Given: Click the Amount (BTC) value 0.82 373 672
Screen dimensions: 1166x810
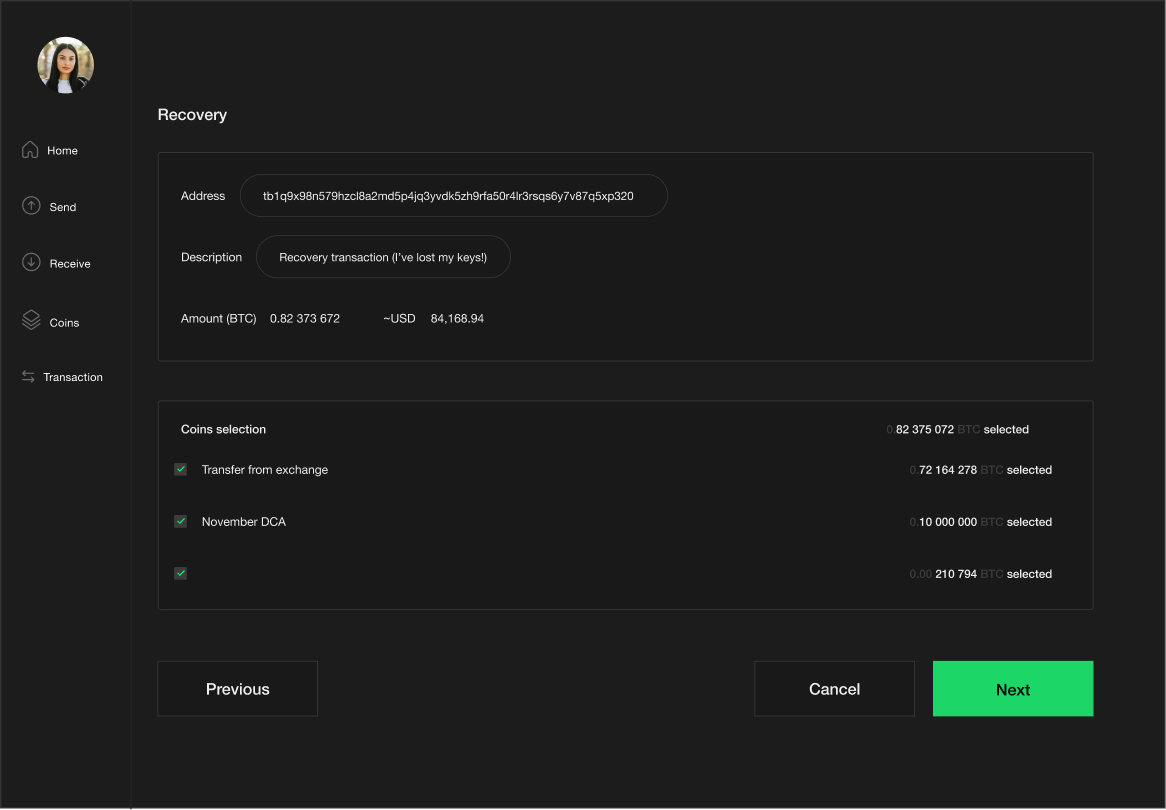Looking at the screenshot, I should pos(305,319).
